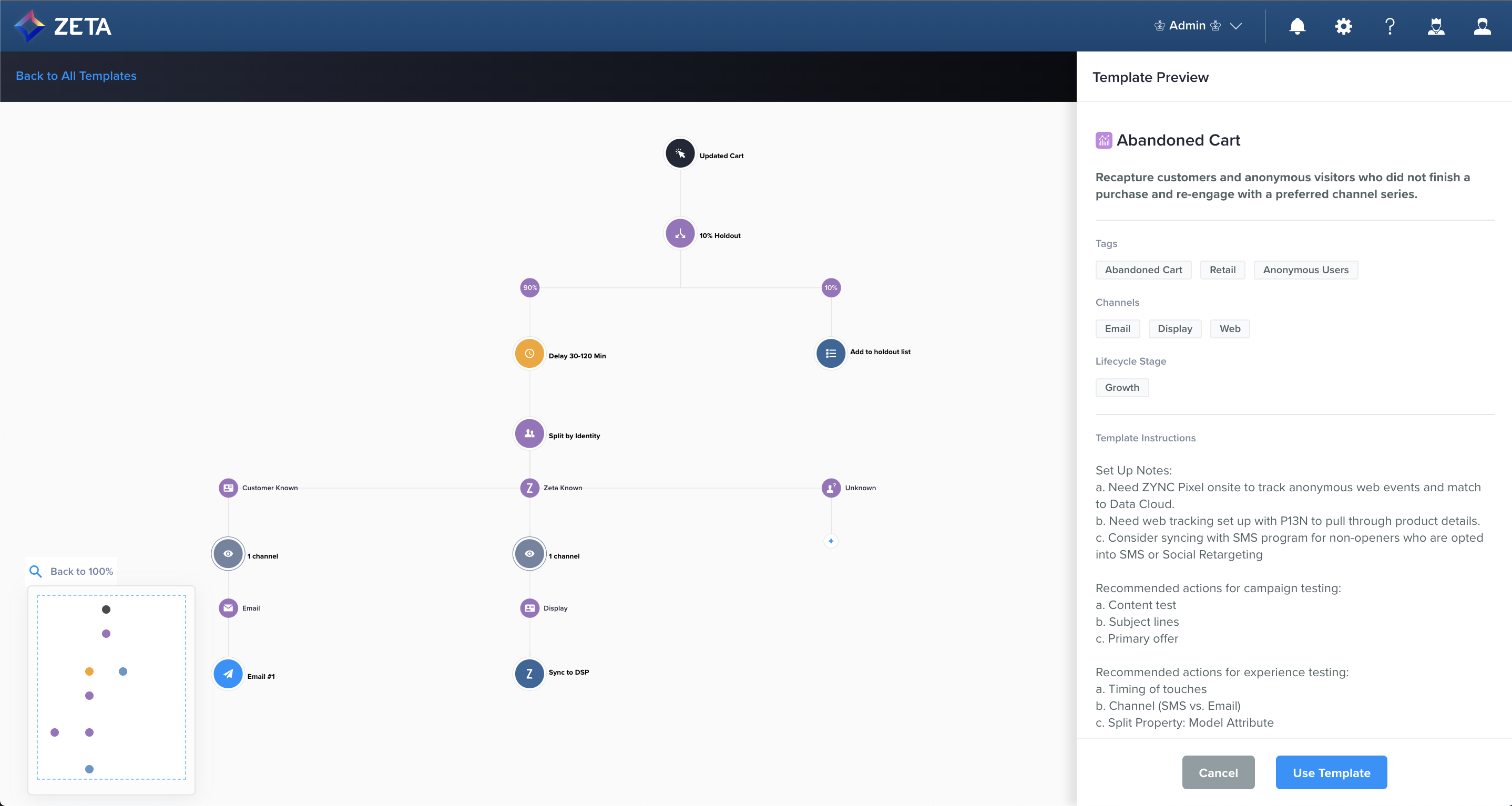This screenshot has height=806, width=1512.
Task: Click the eye node under Customer Known
Action: coord(228,554)
